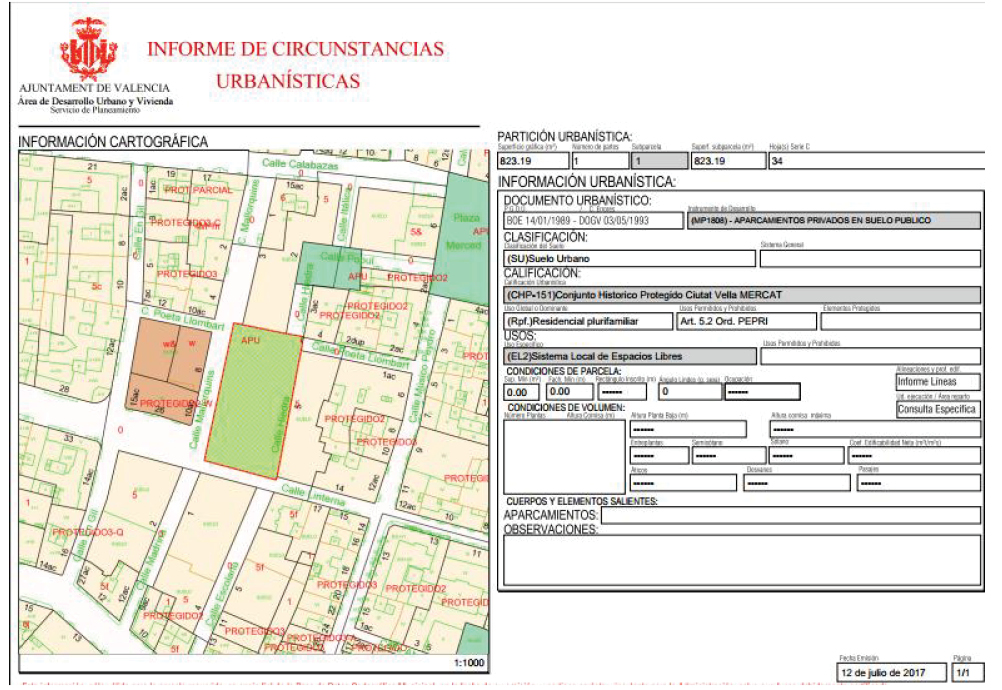The height and width of the screenshot is (690, 1002).
Task: Click the 'PROT. PARCIAL' map label
Action: point(199,190)
